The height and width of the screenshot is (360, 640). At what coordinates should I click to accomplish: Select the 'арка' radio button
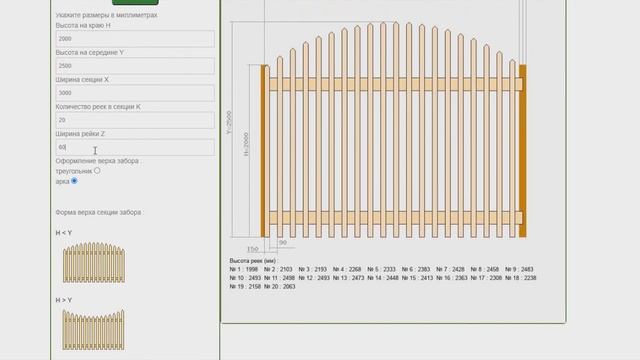click(x=74, y=181)
